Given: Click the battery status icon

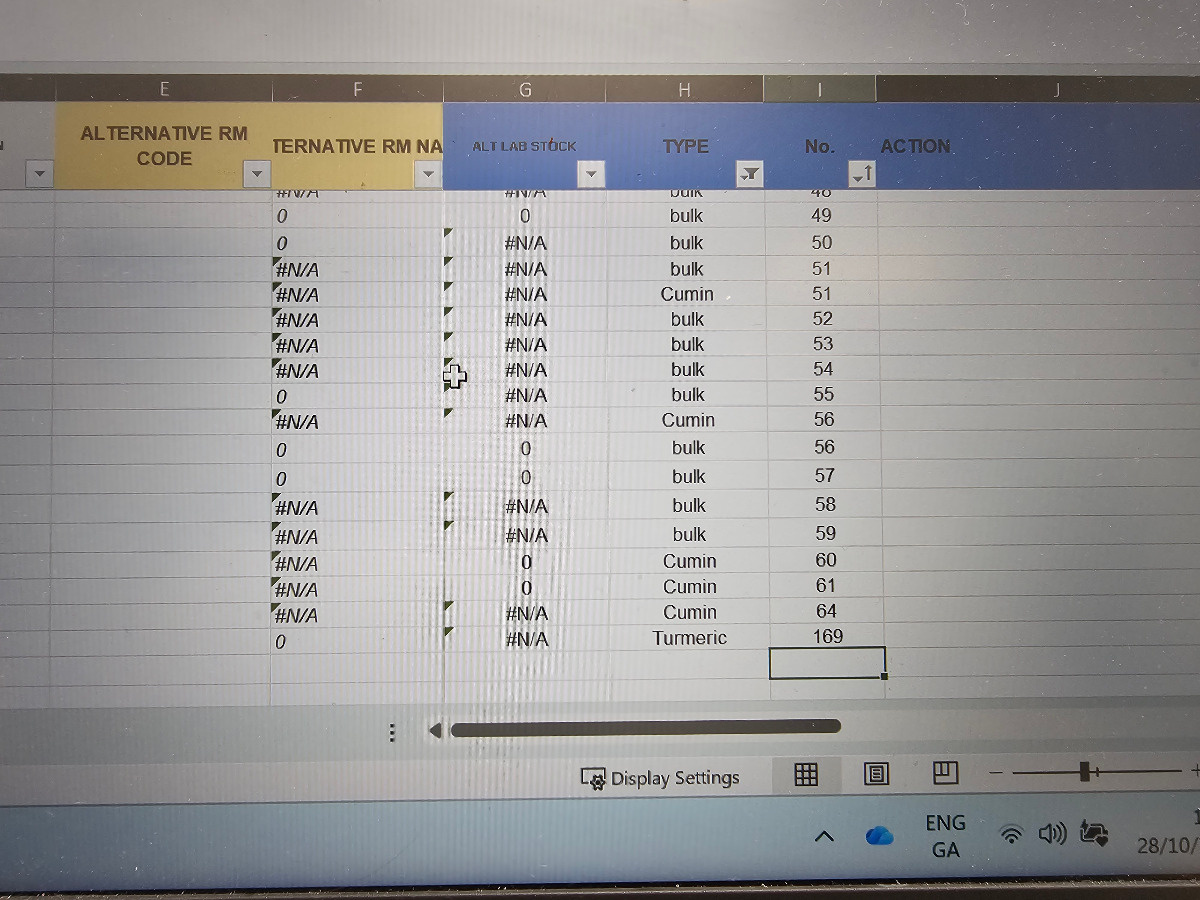Looking at the screenshot, I should pos(1094,835).
